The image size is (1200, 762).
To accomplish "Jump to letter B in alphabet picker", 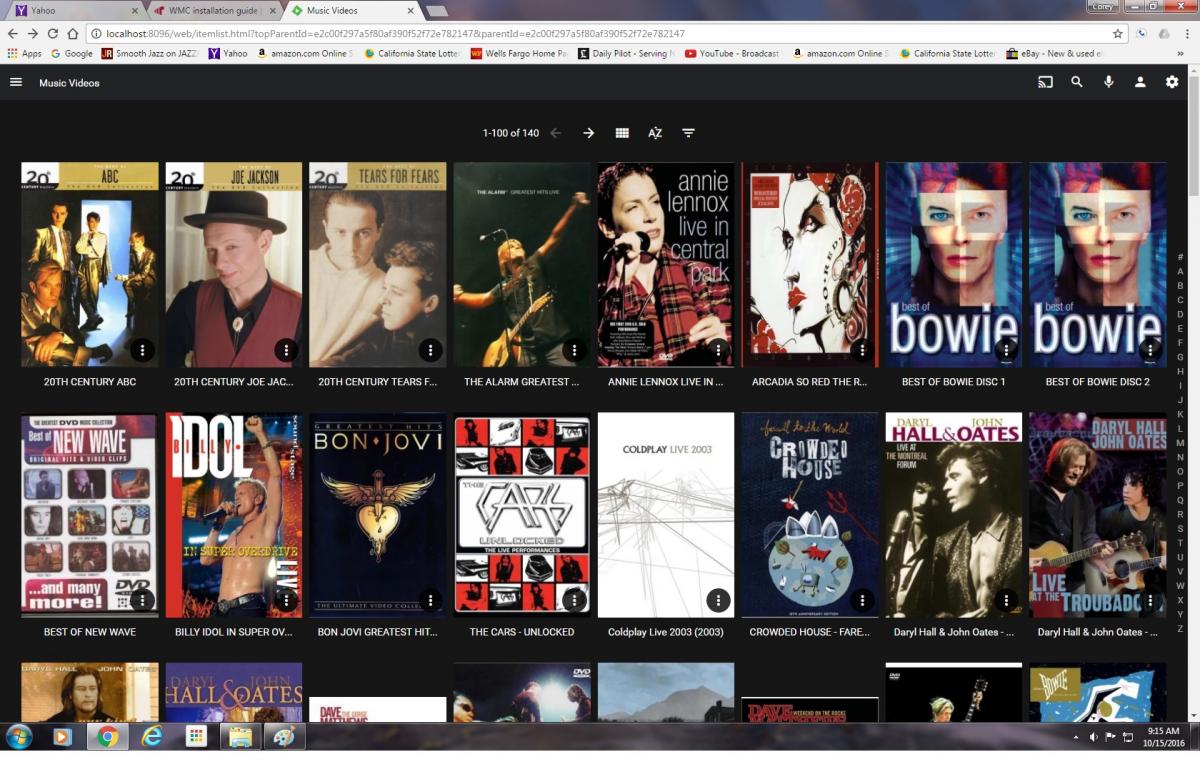I will point(1180,286).
